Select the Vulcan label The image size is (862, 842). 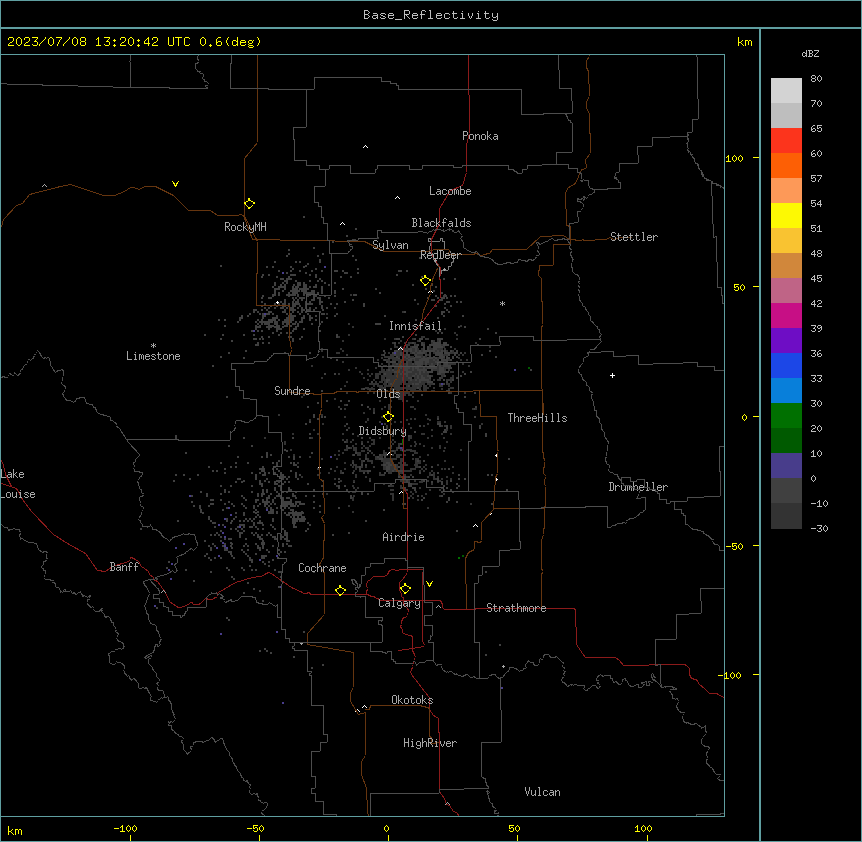pyautogui.click(x=543, y=792)
